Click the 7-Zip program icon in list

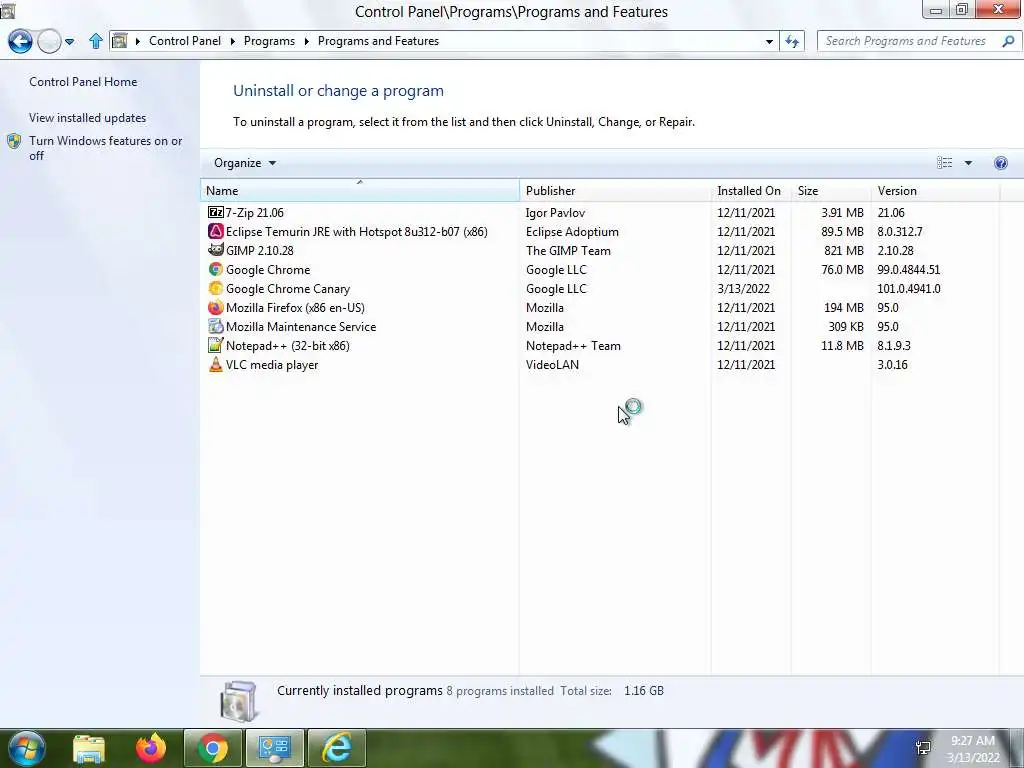[x=216, y=212]
